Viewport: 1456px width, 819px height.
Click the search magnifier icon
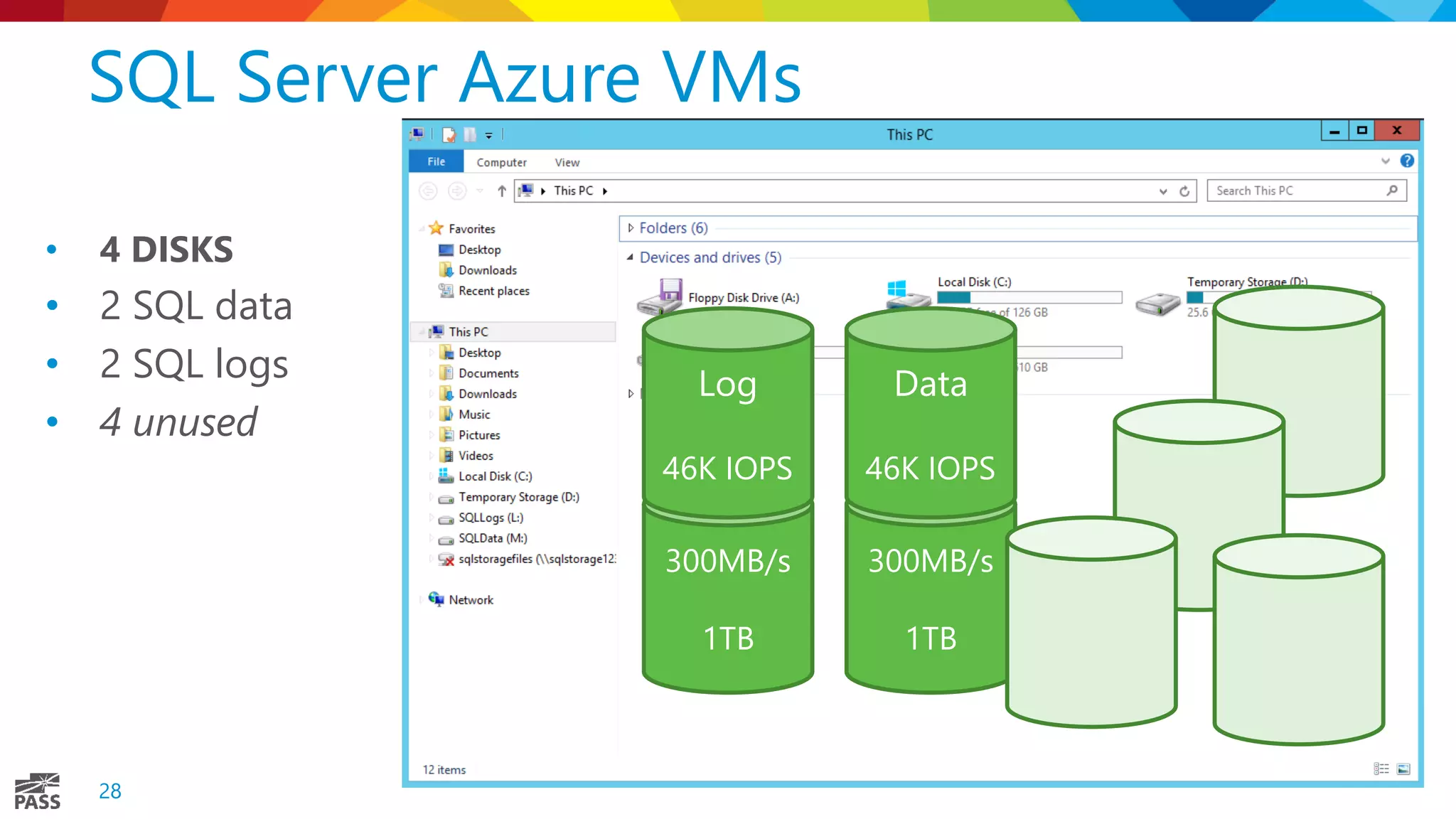pos(1392,191)
